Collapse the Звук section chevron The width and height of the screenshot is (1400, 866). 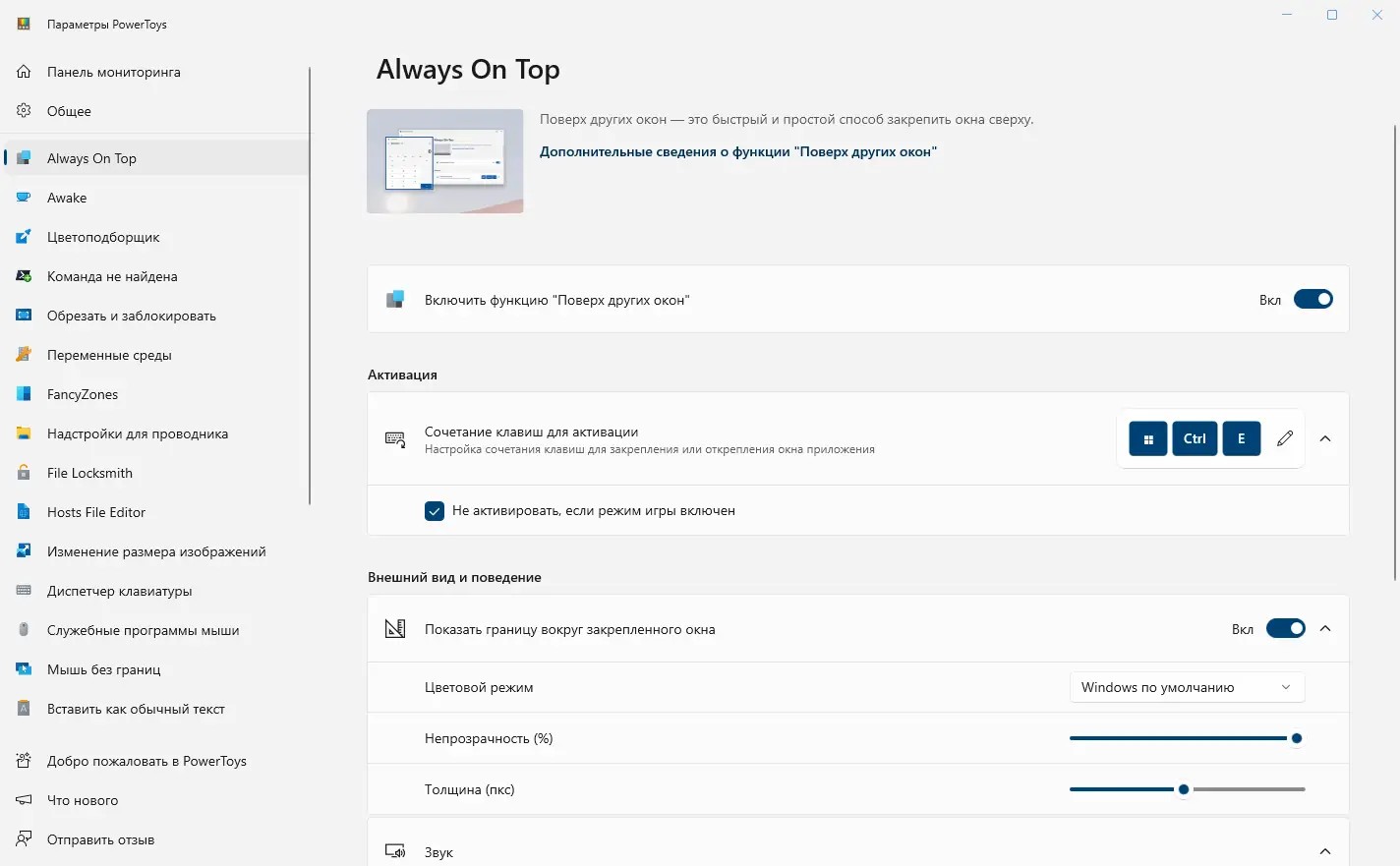pos(1325,851)
